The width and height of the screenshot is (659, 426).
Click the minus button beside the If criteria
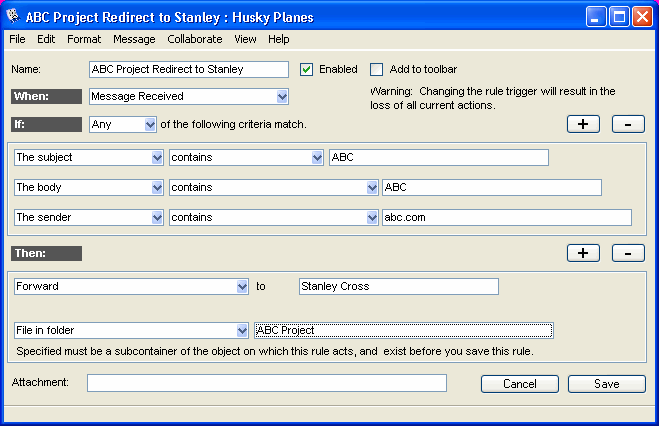click(627, 124)
